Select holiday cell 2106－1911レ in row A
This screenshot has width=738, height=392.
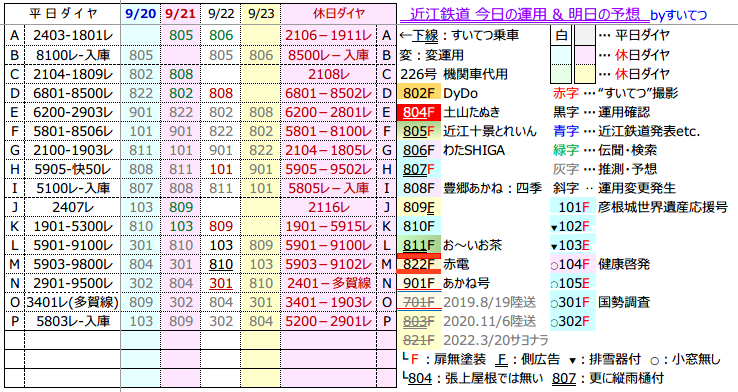tap(329, 36)
